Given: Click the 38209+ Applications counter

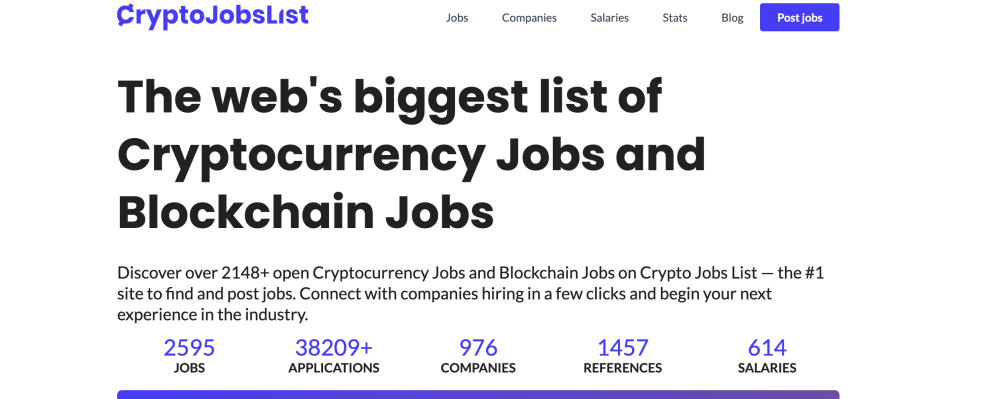Looking at the screenshot, I should point(334,356).
